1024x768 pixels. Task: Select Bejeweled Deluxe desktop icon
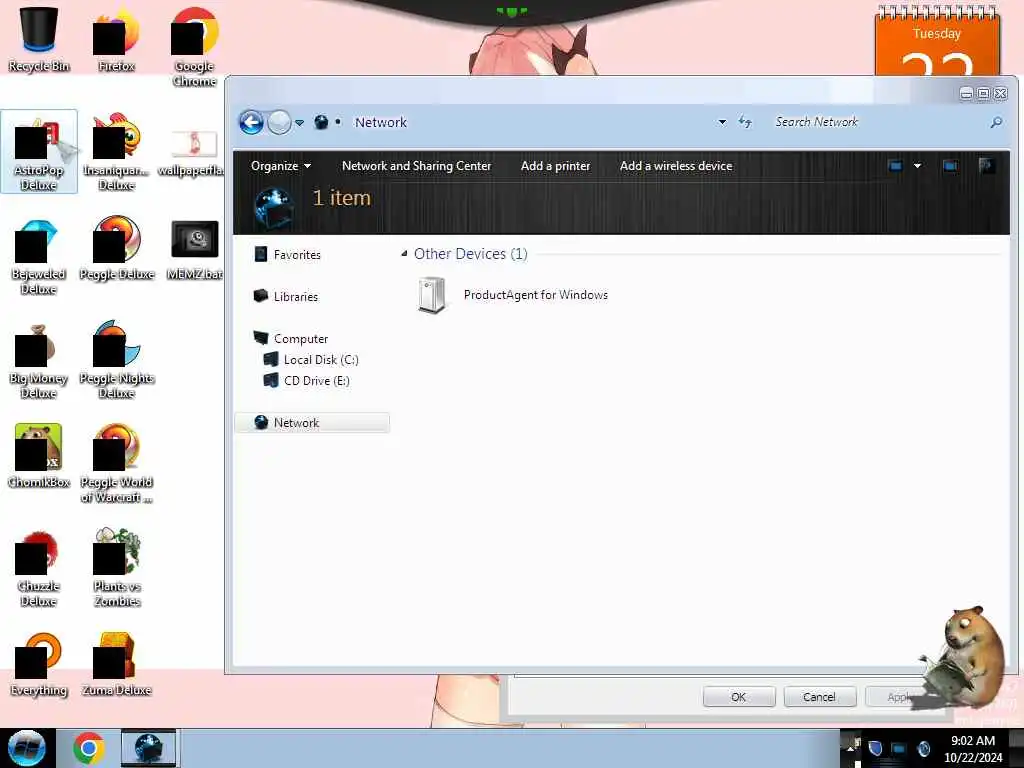pyautogui.click(x=39, y=256)
